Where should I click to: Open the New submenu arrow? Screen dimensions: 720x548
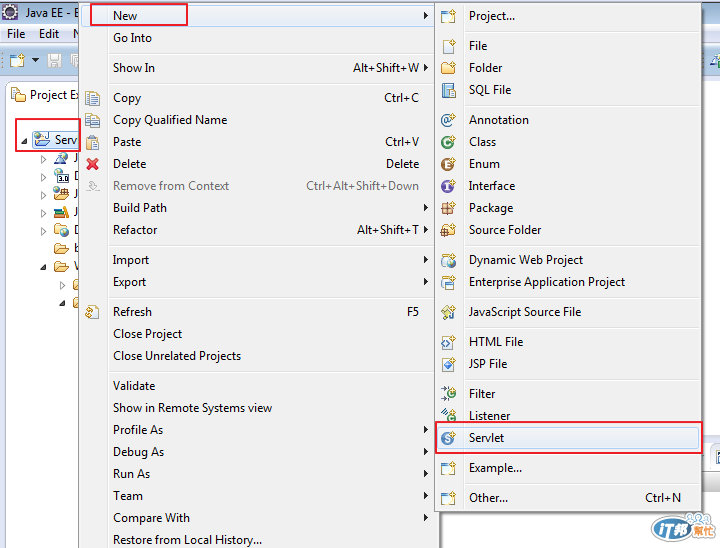(426, 16)
